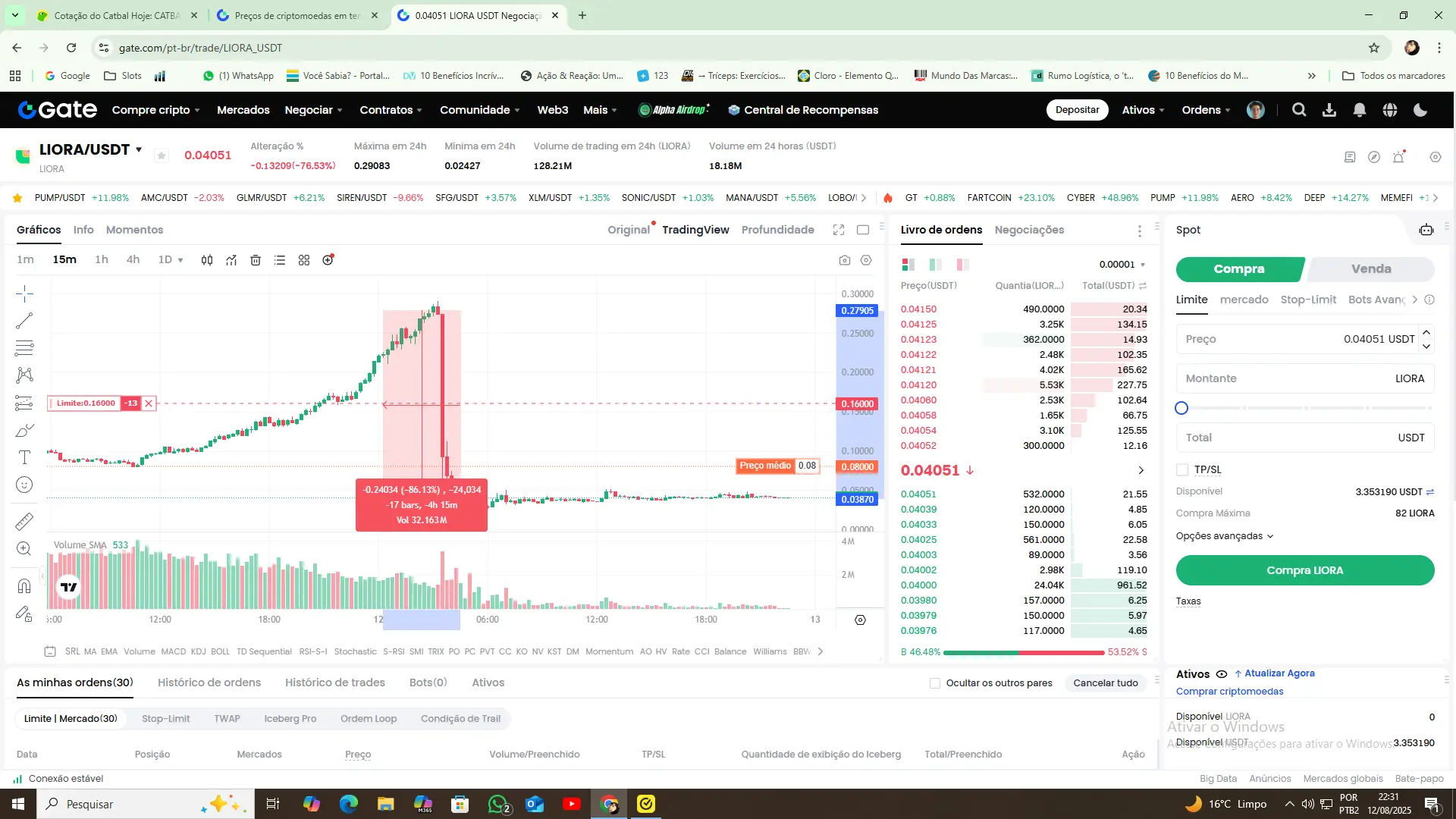This screenshot has height=819, width=1456.
Task: Toggle the assets visibility eye icon
Action: pos(1221,674)
